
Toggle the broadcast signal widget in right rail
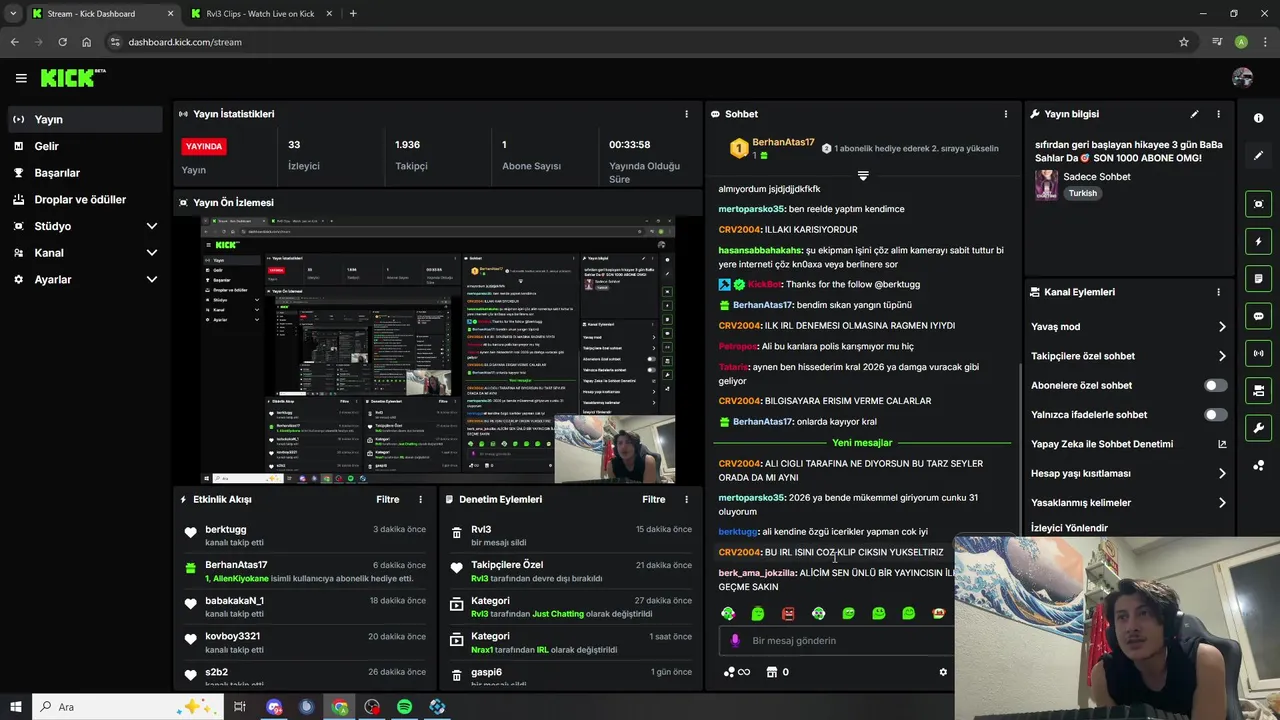[x=1258, y=353]
